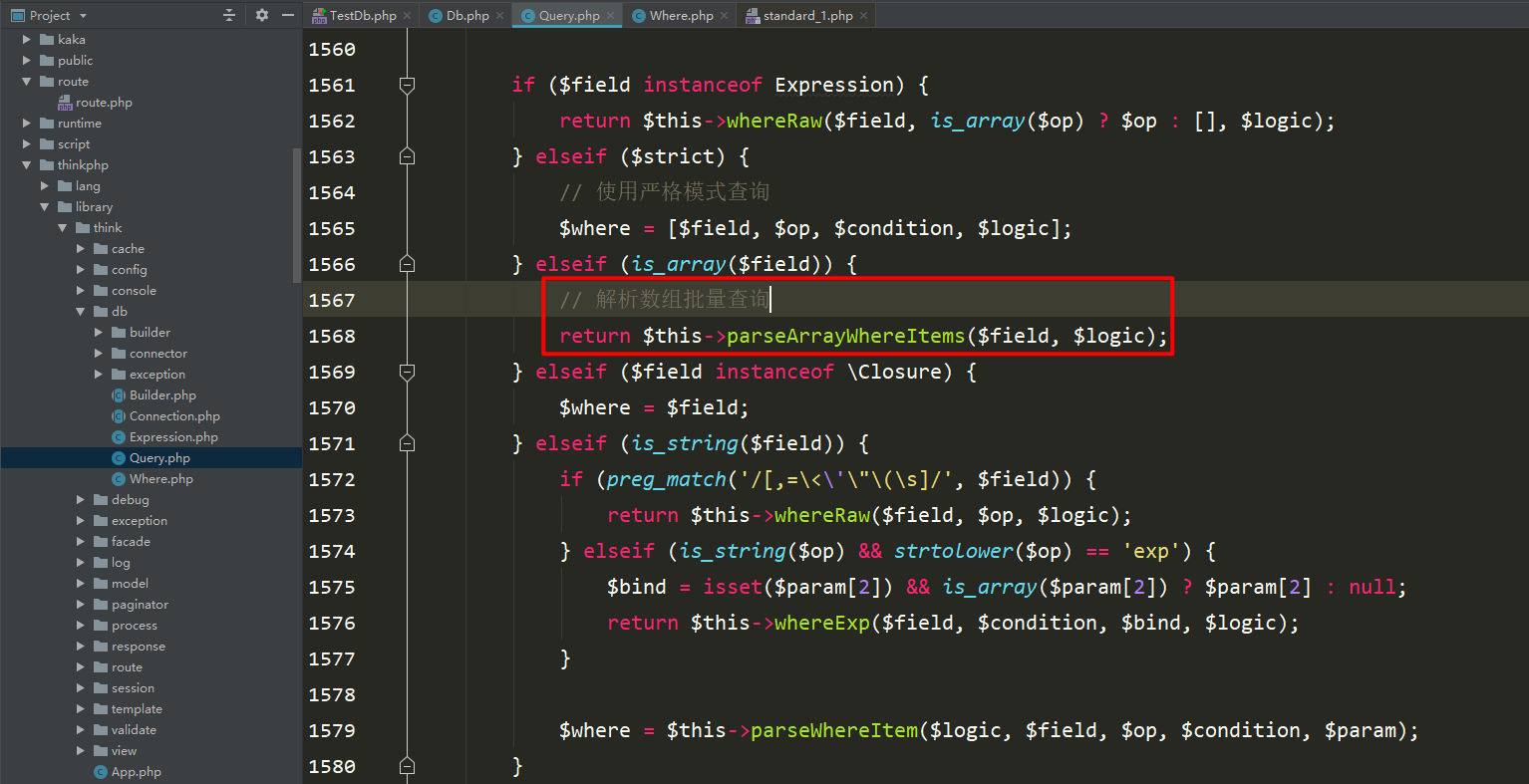Viewport: 1529px width, 784px height.
Task: Toggle code fold marker at line 1580
Action: tap(407, 766)
